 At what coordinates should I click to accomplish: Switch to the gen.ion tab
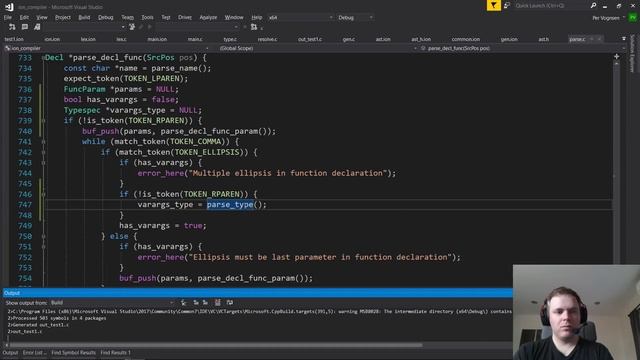click(x=509, y=39)
